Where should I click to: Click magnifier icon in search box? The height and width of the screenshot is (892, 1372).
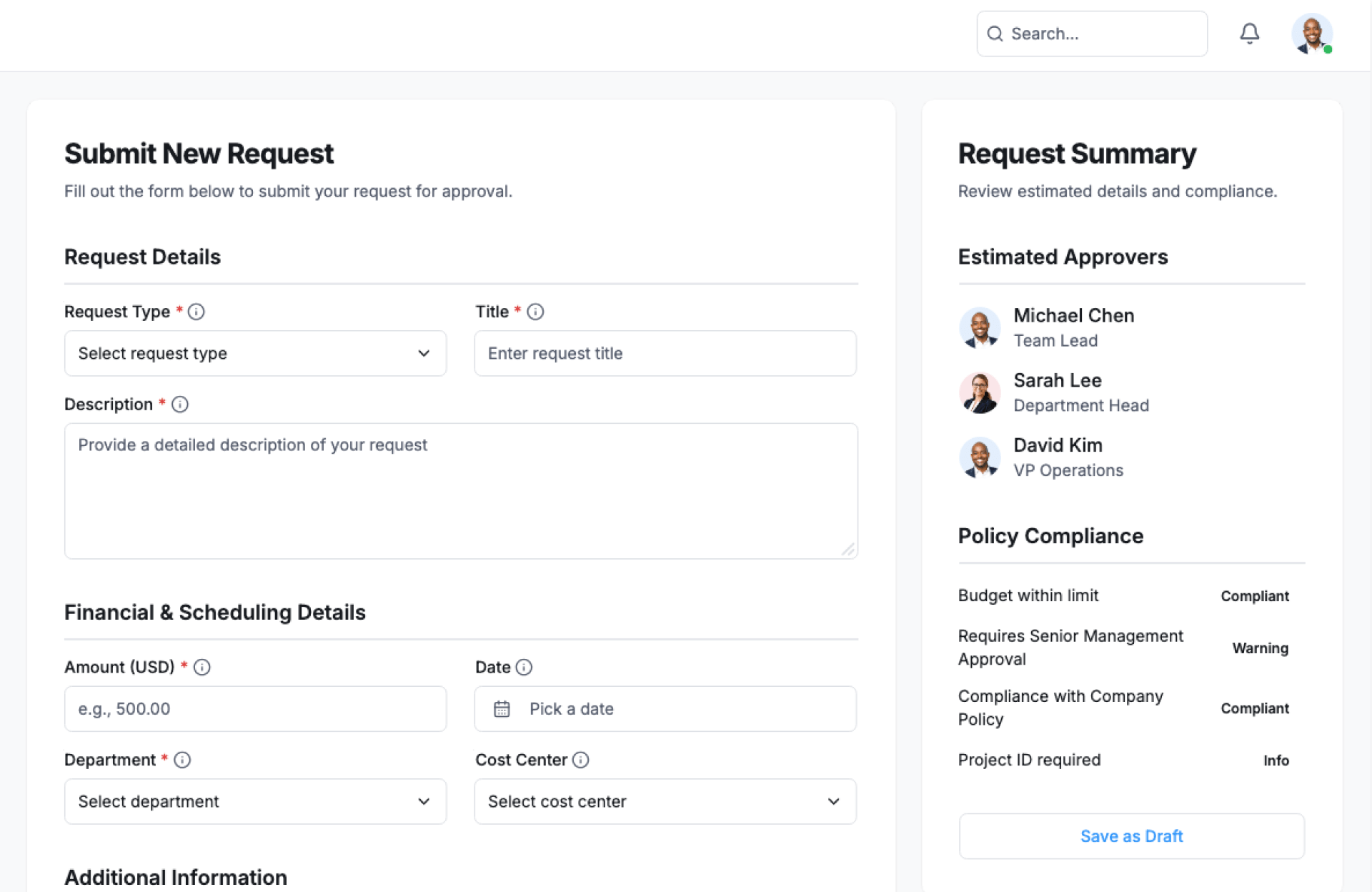[x=995, y=34]
